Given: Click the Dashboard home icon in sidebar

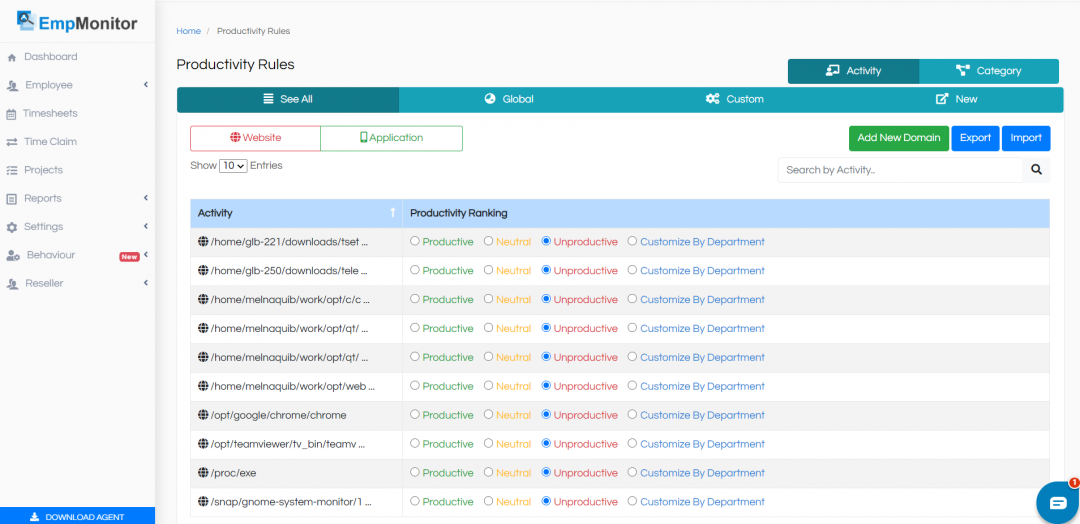Looking at the screenshot, I should point(12,58).
